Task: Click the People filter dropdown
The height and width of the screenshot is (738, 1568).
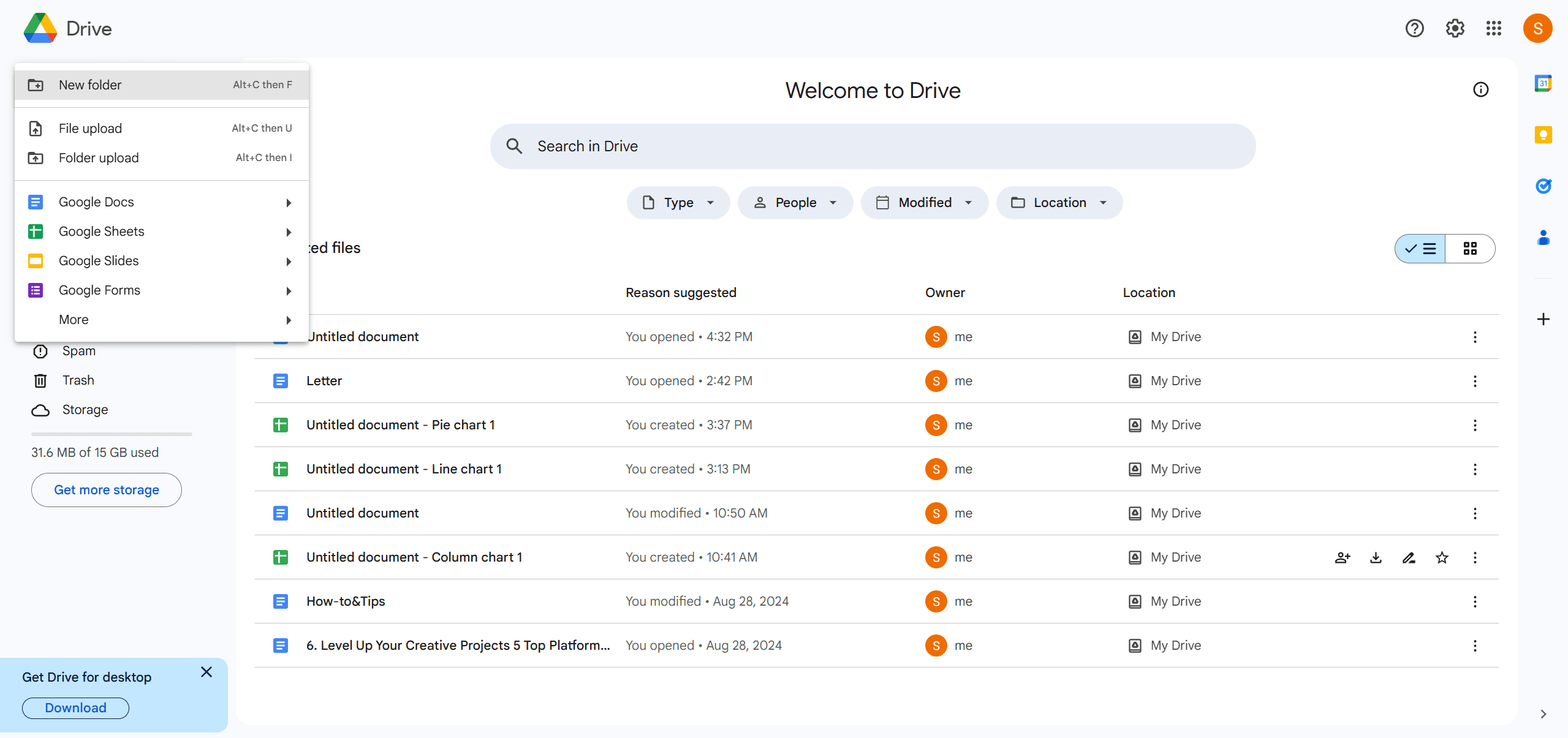Action: click(796, 202)
